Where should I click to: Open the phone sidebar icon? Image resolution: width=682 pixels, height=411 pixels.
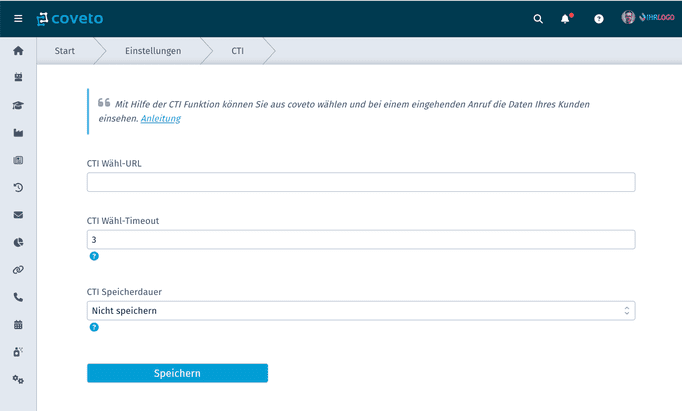point(18,297)
